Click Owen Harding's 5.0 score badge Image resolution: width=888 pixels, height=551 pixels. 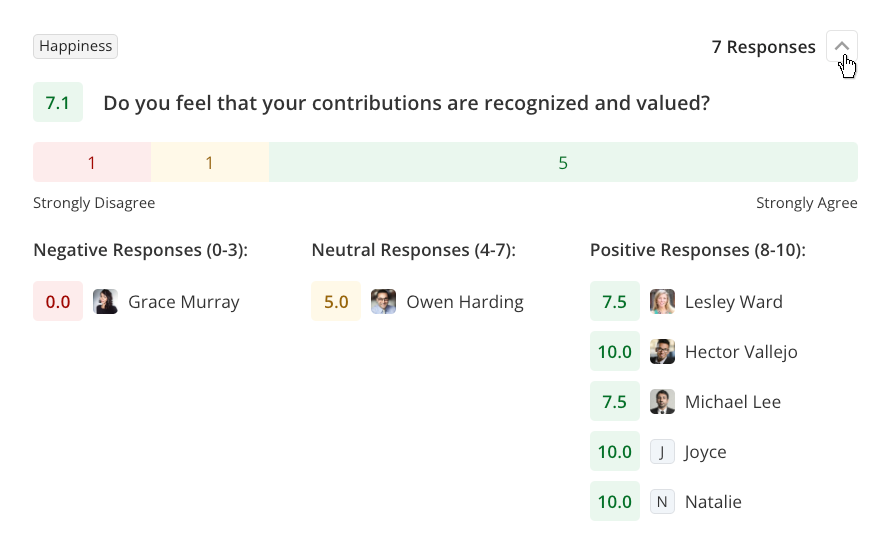coord(336,302)
